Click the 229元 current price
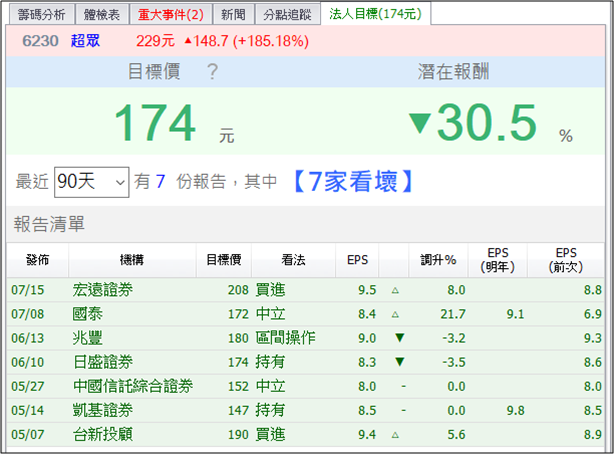614x454 pixels. [155, 41]
